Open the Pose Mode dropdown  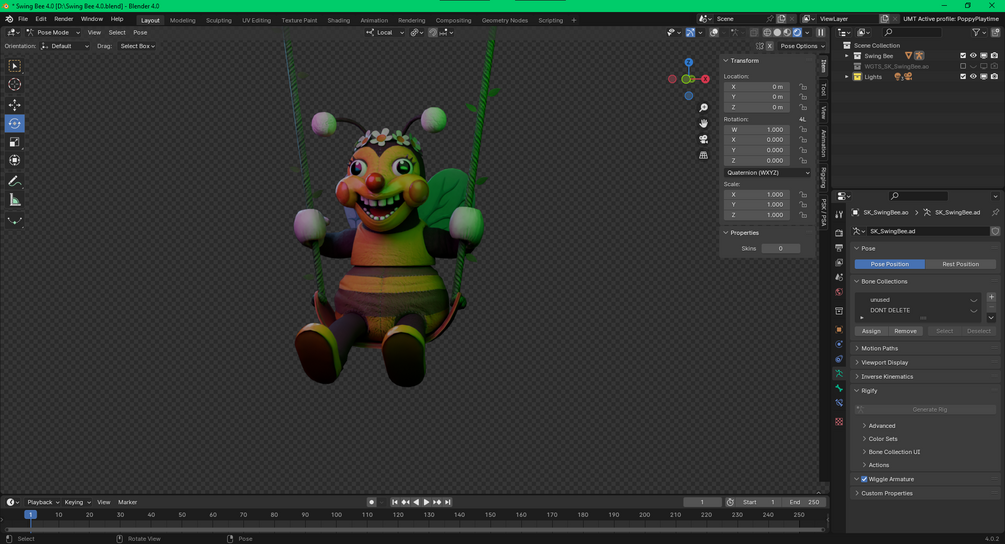tap(53, 33)
